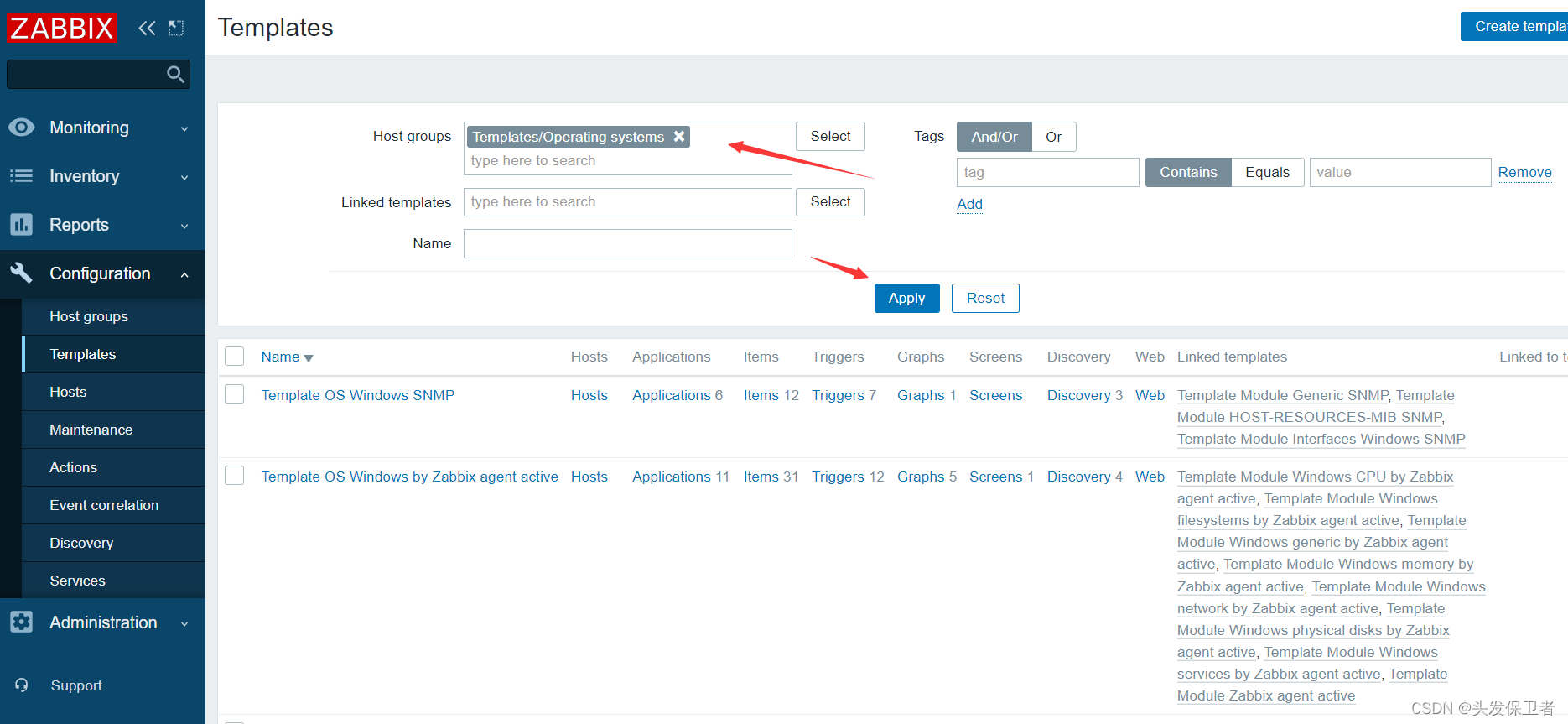The height and width of the screenshot is (724, 1568).
Task: Check Template OS Windows by Zabbix agent active checkbox
Action: tap(235, 476)
